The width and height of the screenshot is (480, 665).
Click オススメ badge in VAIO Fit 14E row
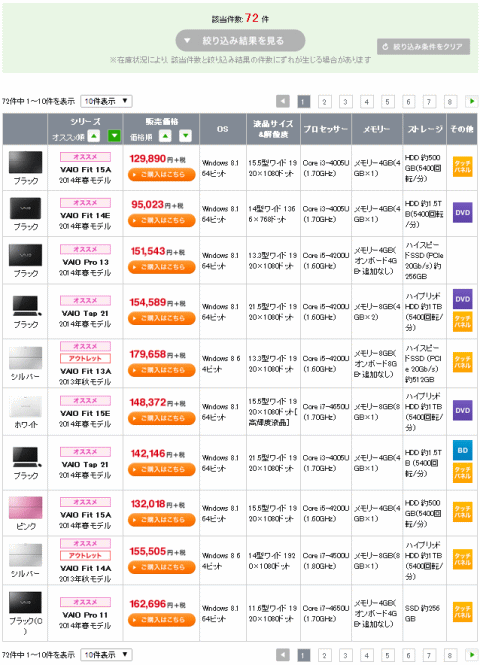85,203
